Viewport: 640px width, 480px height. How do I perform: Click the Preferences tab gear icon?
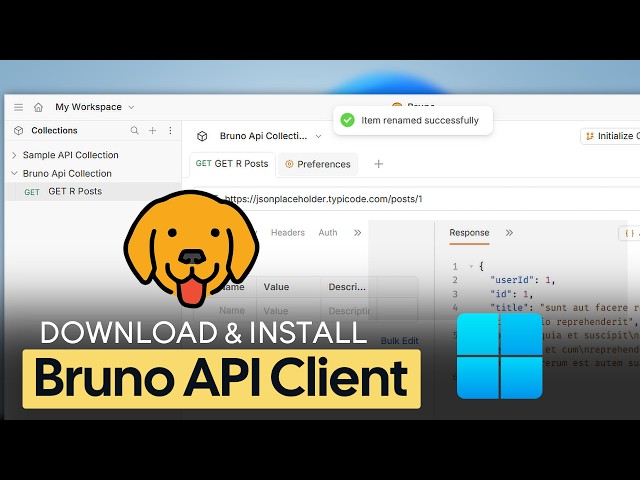point(289,164)
